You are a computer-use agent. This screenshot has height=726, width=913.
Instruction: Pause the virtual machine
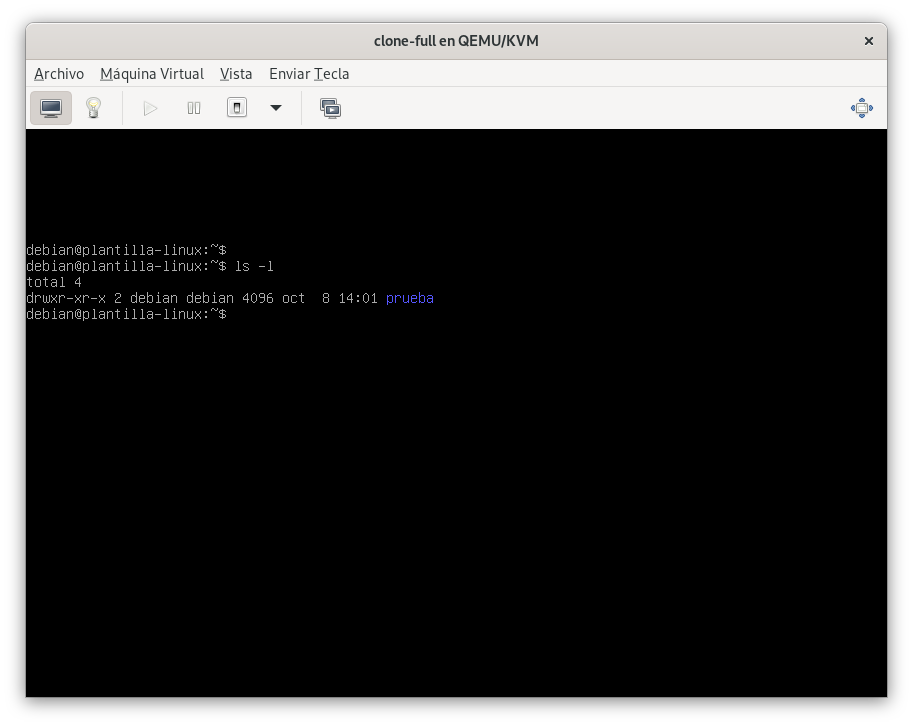[x=194, y=108]
